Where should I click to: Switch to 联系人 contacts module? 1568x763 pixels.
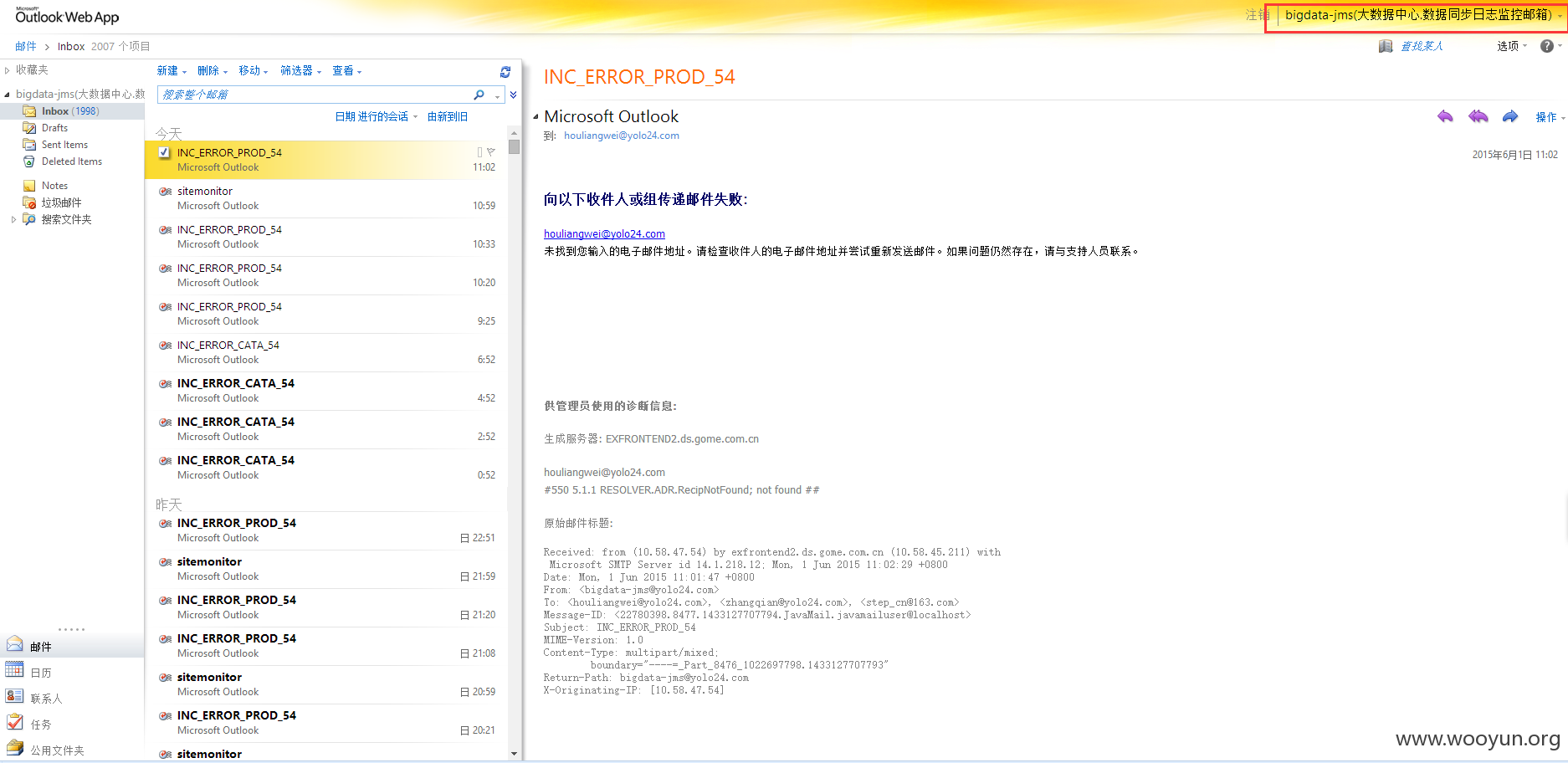pyautogui.click(x=72, y=698)
